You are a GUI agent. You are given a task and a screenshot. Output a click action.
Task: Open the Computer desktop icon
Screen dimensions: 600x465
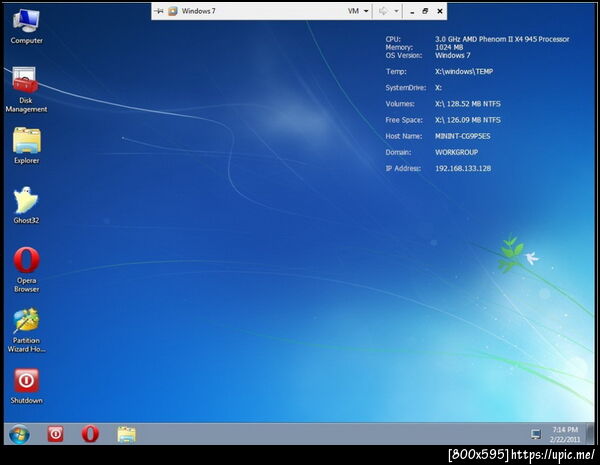coord(26,26)
